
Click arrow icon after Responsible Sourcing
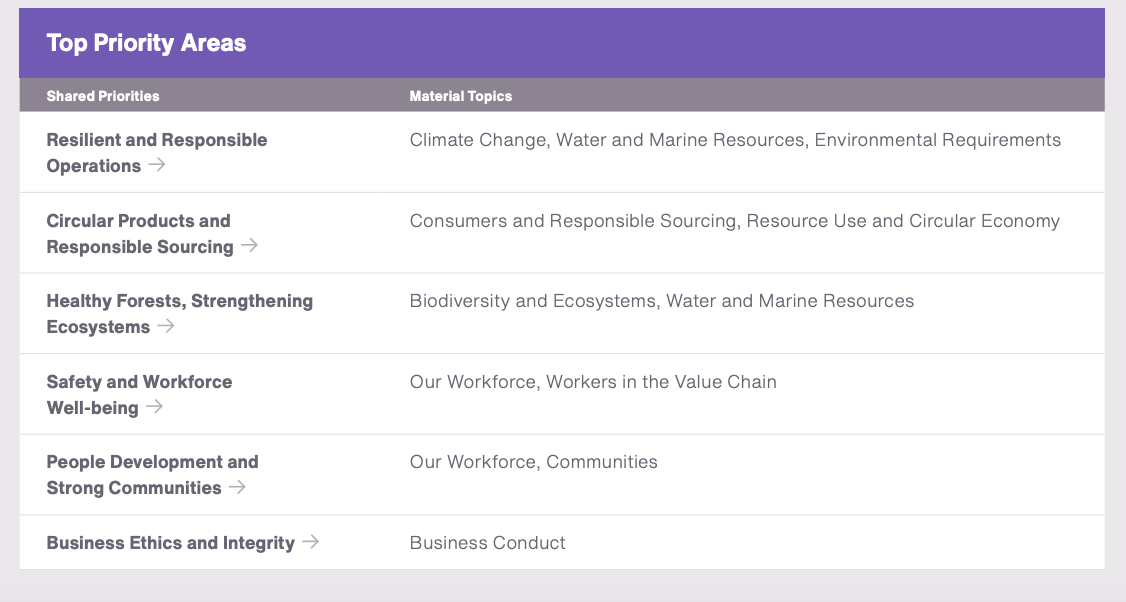click(x=249, y=245)
